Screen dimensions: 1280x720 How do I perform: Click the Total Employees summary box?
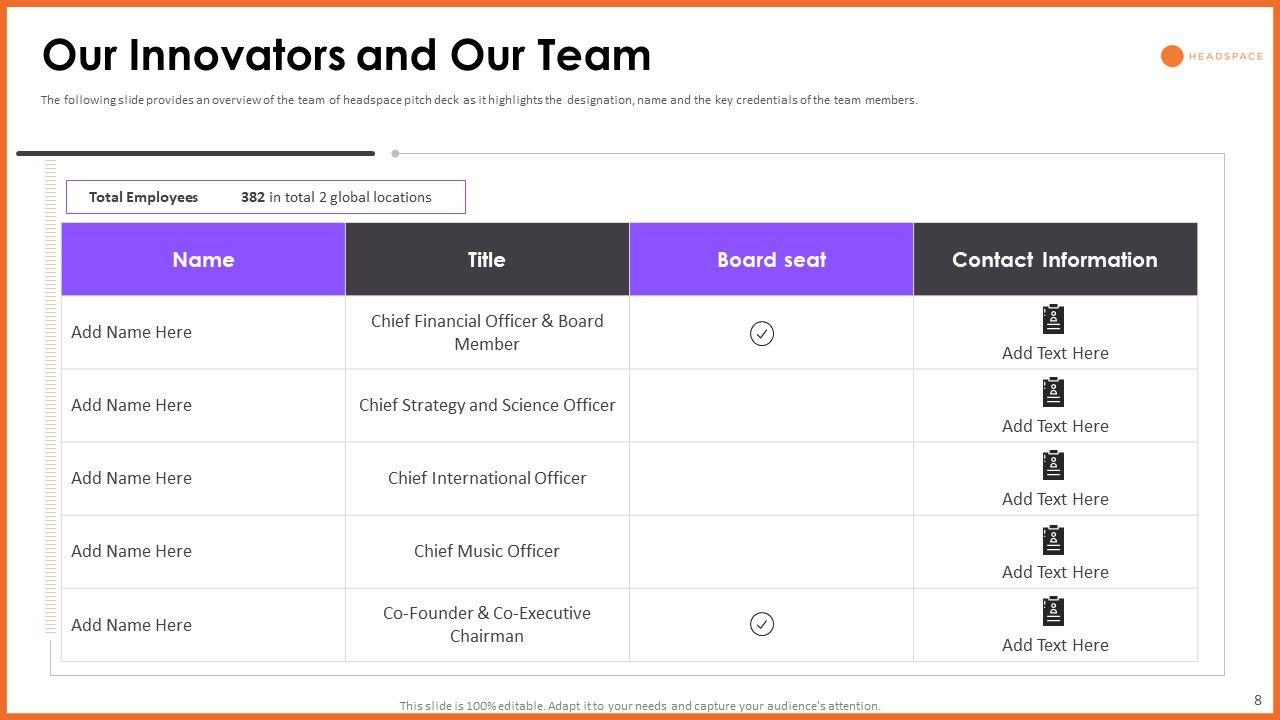coord(266,197)
